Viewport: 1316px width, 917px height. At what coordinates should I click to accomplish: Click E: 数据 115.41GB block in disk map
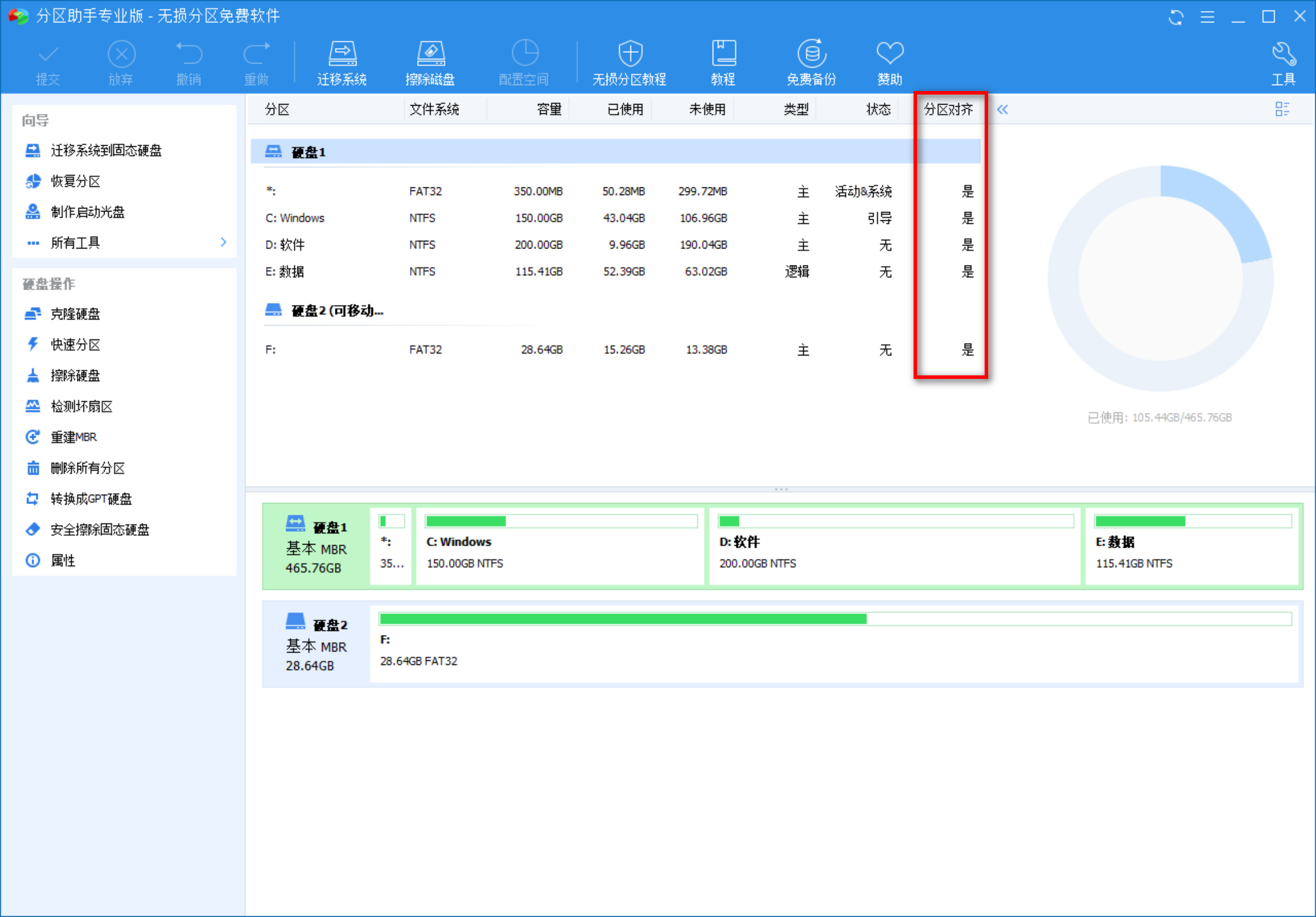(1192, 546)
